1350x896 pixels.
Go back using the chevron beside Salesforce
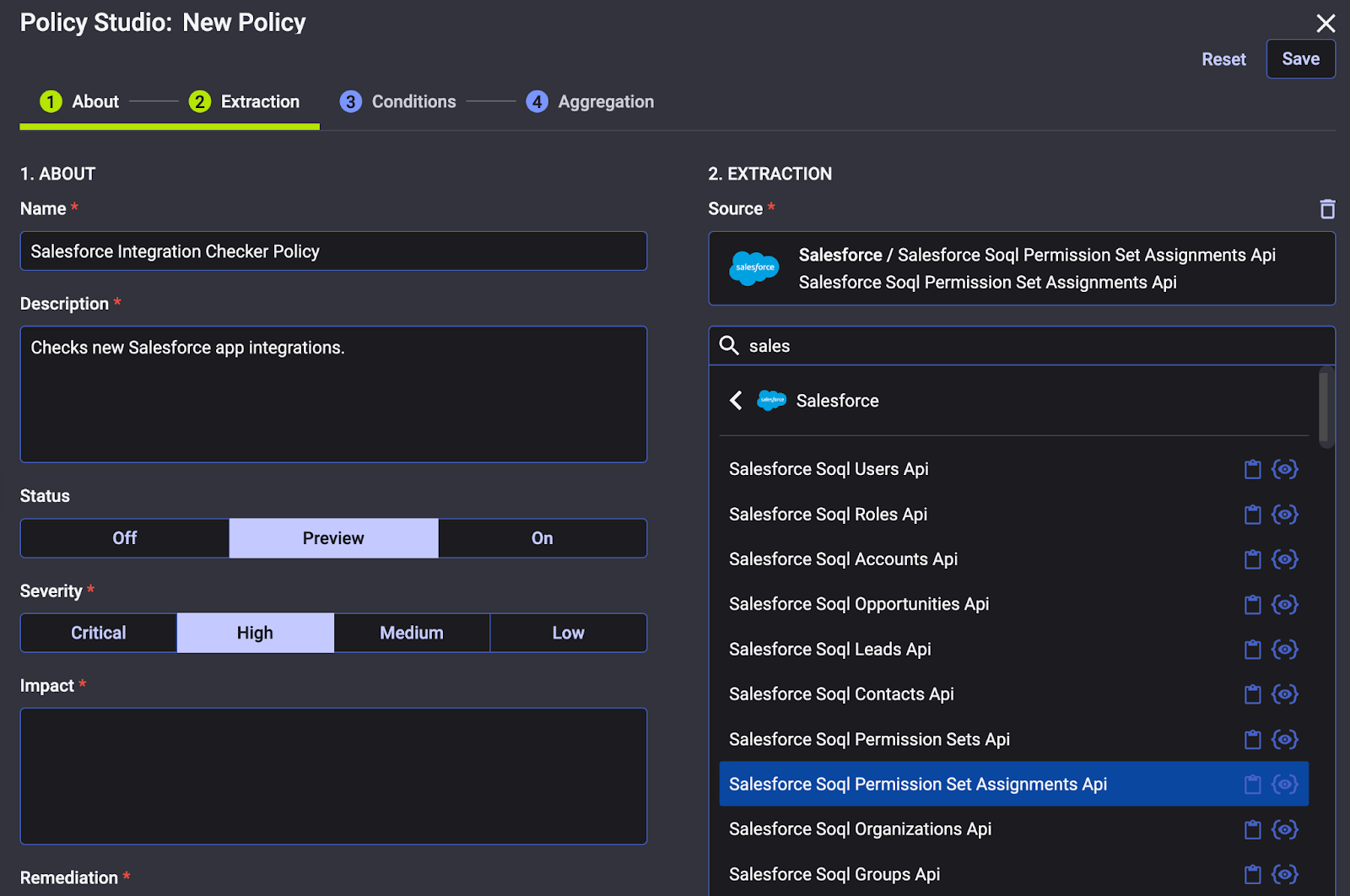coord(736,400)
